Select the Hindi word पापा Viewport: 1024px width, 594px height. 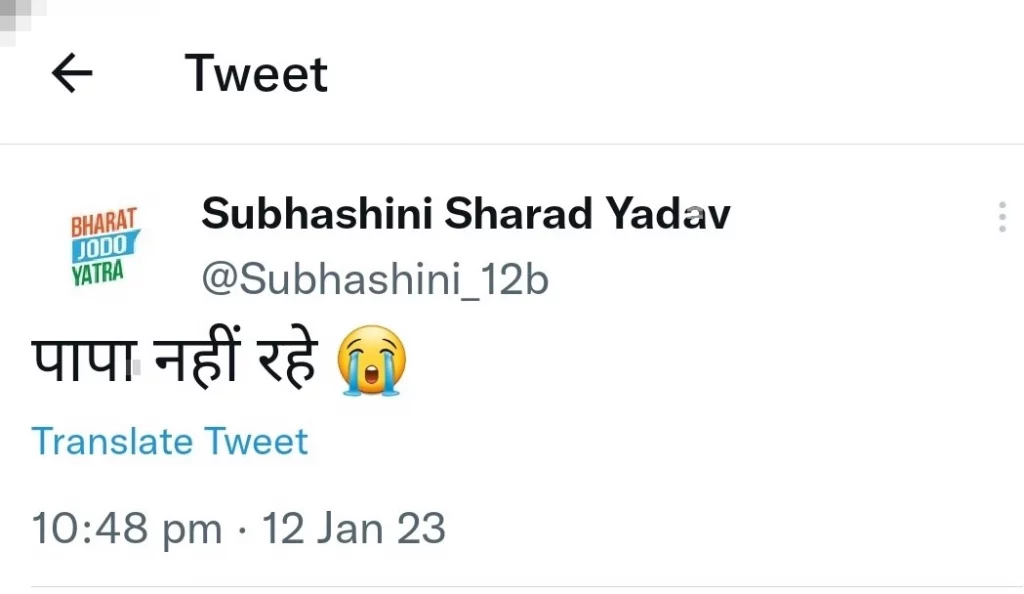(84, 360)
